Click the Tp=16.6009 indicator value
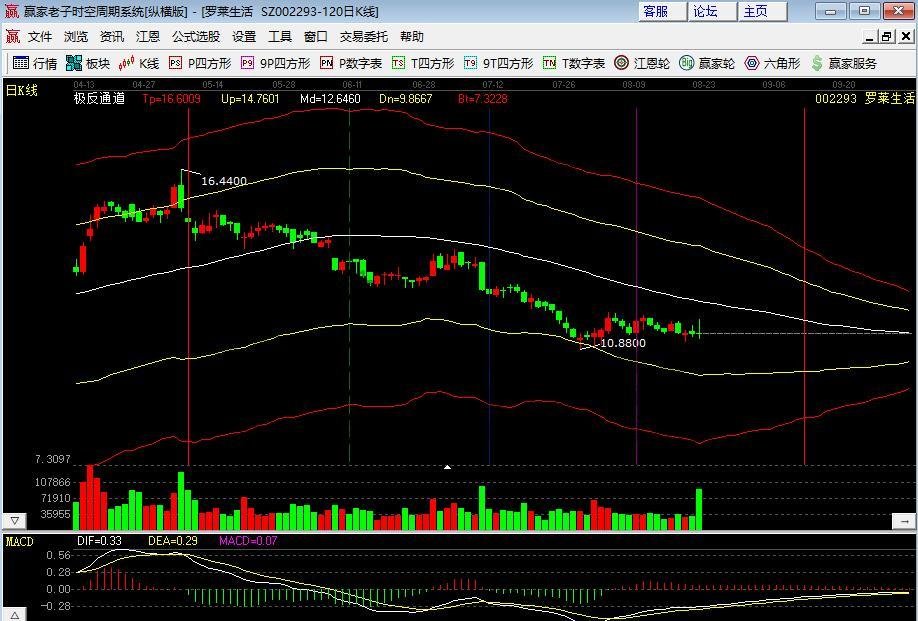The width and height of the screenshot is (918, 621). coord(172,99)
